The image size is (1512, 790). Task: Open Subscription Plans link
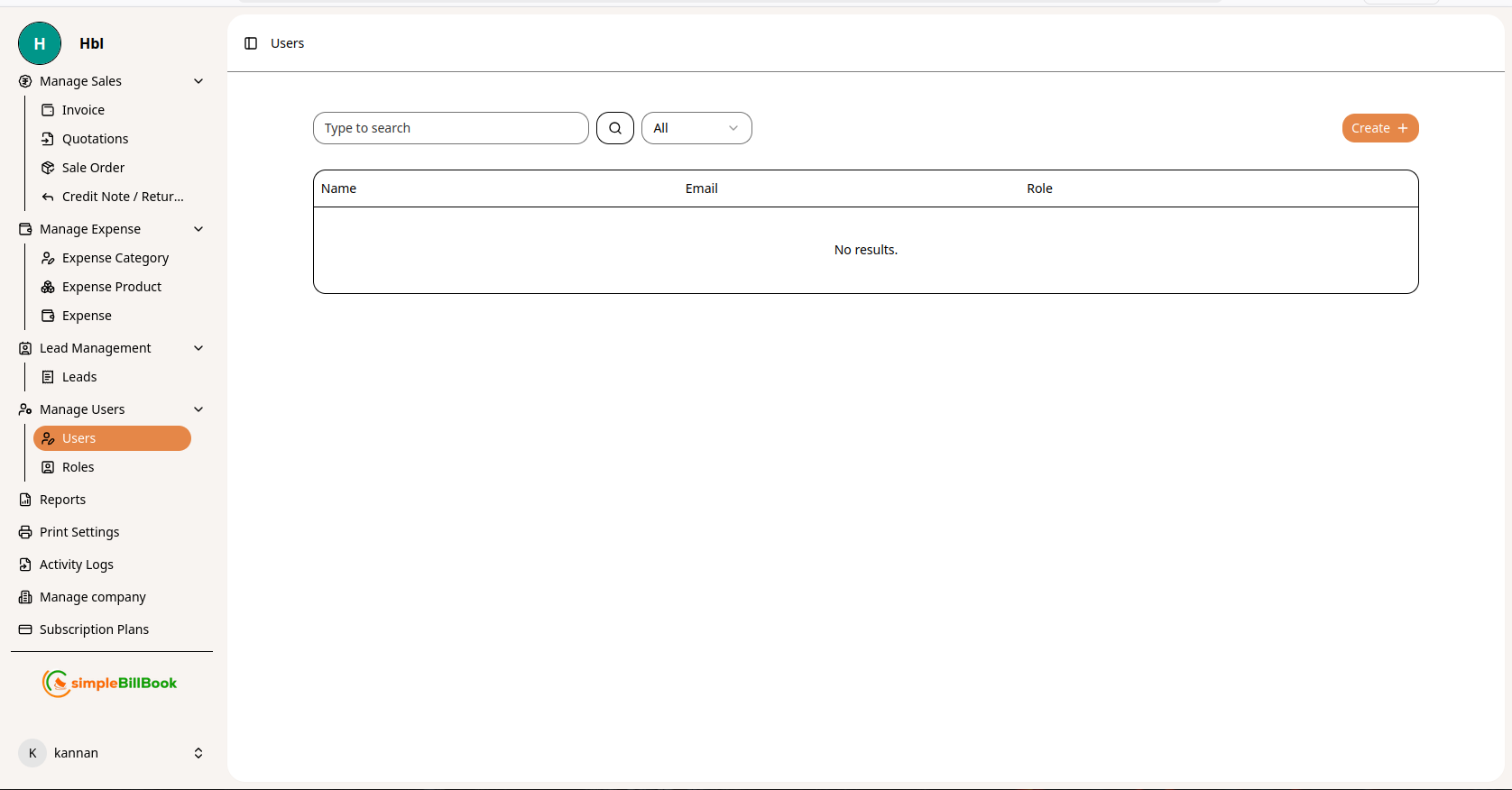click(x=94, y=629)
